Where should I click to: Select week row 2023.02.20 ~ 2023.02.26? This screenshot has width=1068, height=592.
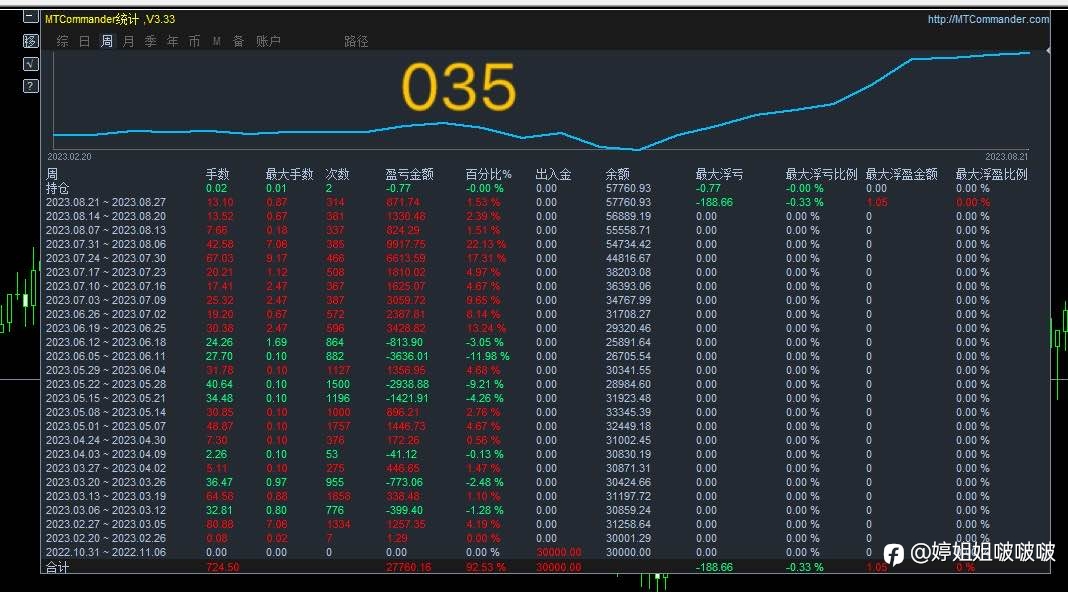tap(106, 538)
